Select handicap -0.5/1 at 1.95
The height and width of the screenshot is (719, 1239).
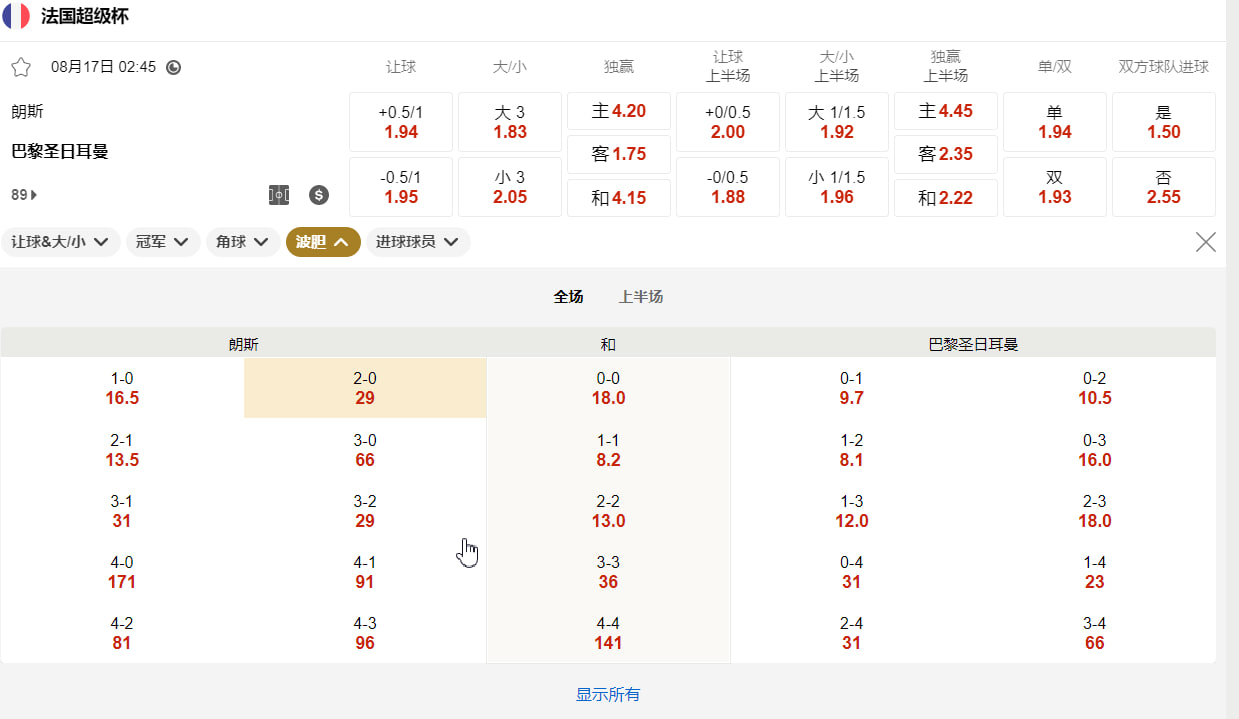(401, 187)
